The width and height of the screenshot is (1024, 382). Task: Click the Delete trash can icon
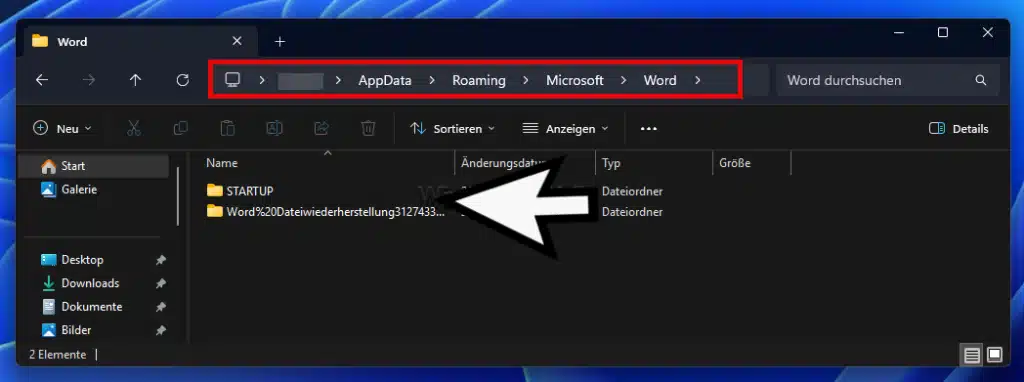click(x=368, y=129)
